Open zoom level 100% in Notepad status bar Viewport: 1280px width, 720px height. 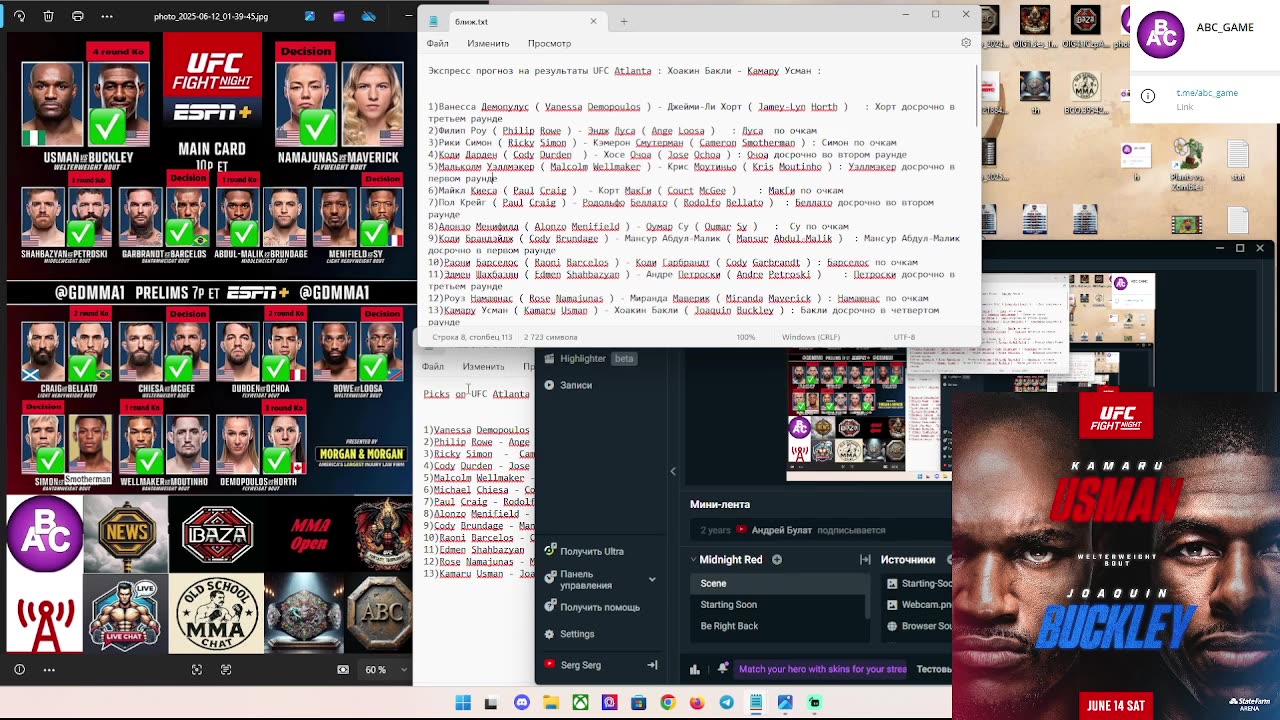pyautogui.click(x=745, y=337)
